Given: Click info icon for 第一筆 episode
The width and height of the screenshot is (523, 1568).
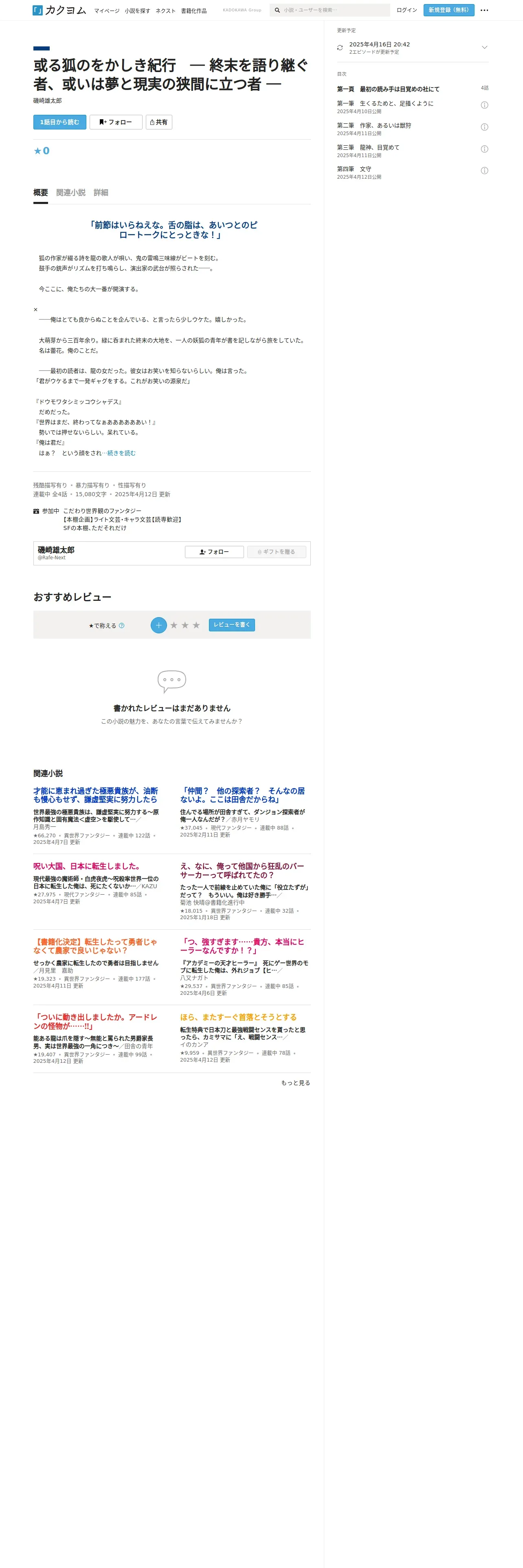Looking at the screenshot, I should (x=484, y=105).
